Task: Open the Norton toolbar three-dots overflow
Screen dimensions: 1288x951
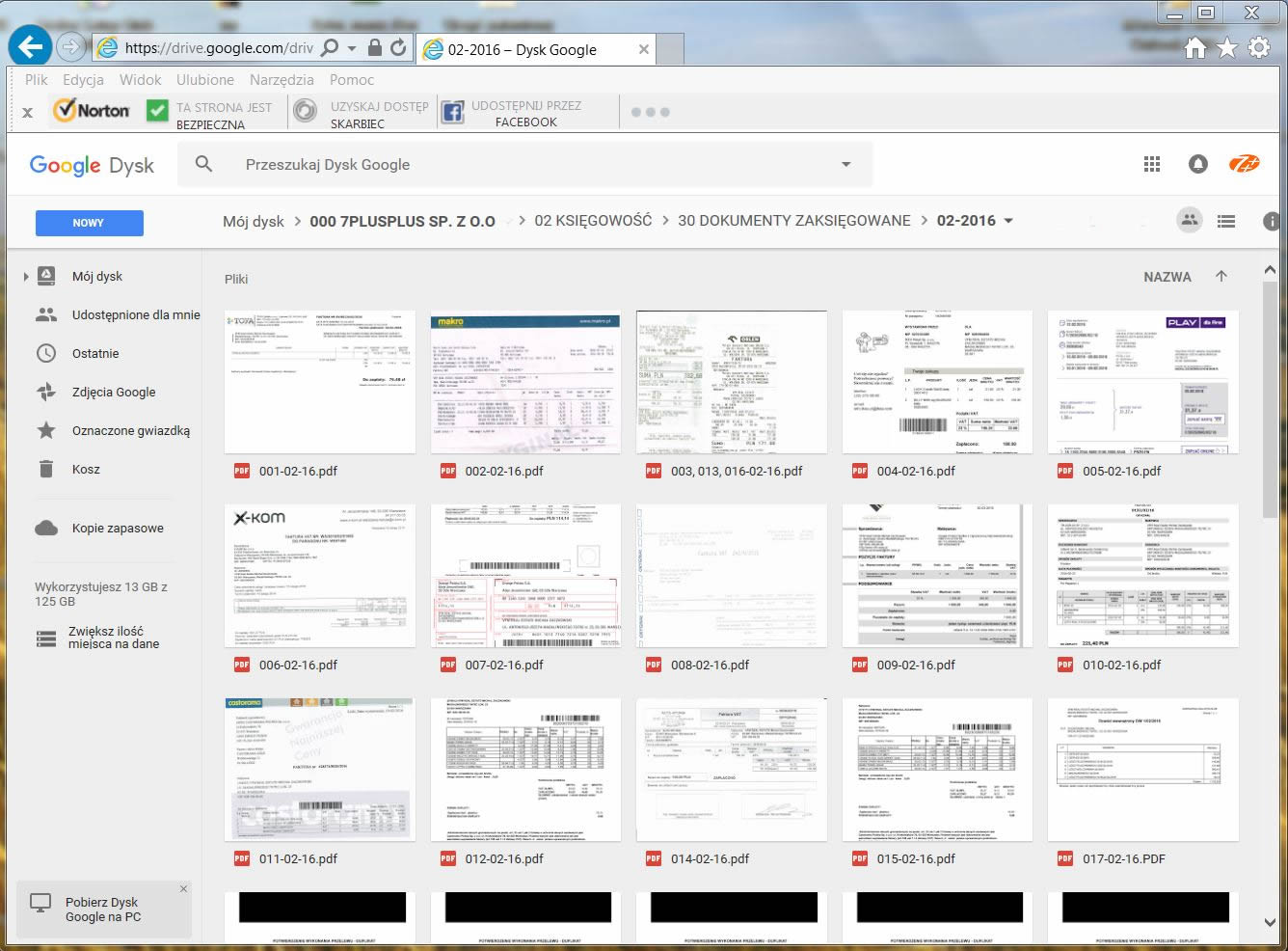Action: (x=650, y=112)
